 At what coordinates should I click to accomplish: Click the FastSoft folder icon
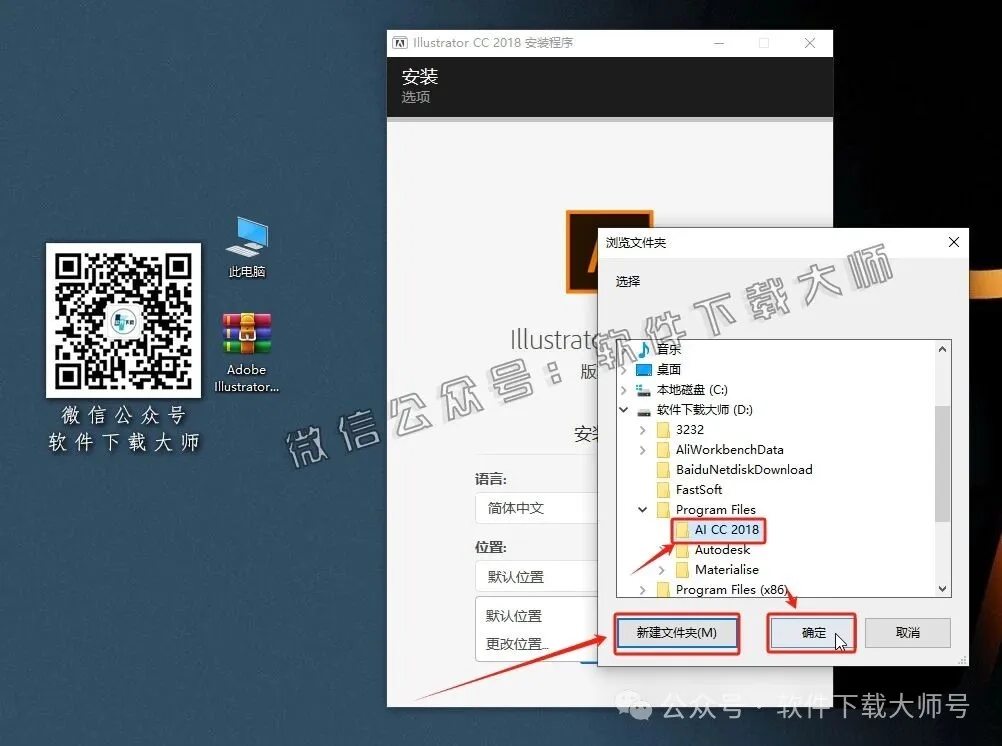(x=664, y=489)
